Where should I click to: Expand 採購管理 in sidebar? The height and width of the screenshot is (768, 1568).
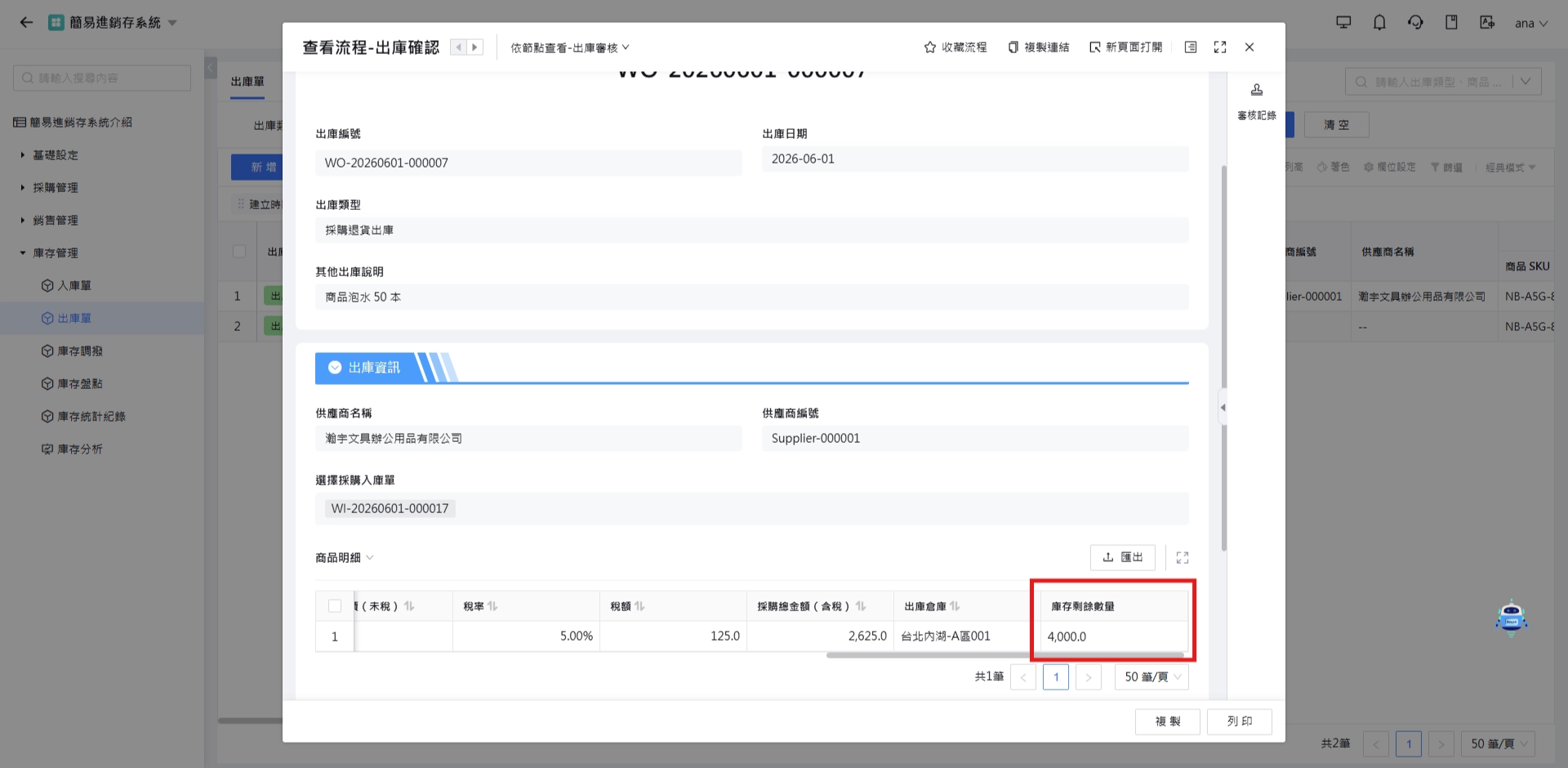[56, 188]
